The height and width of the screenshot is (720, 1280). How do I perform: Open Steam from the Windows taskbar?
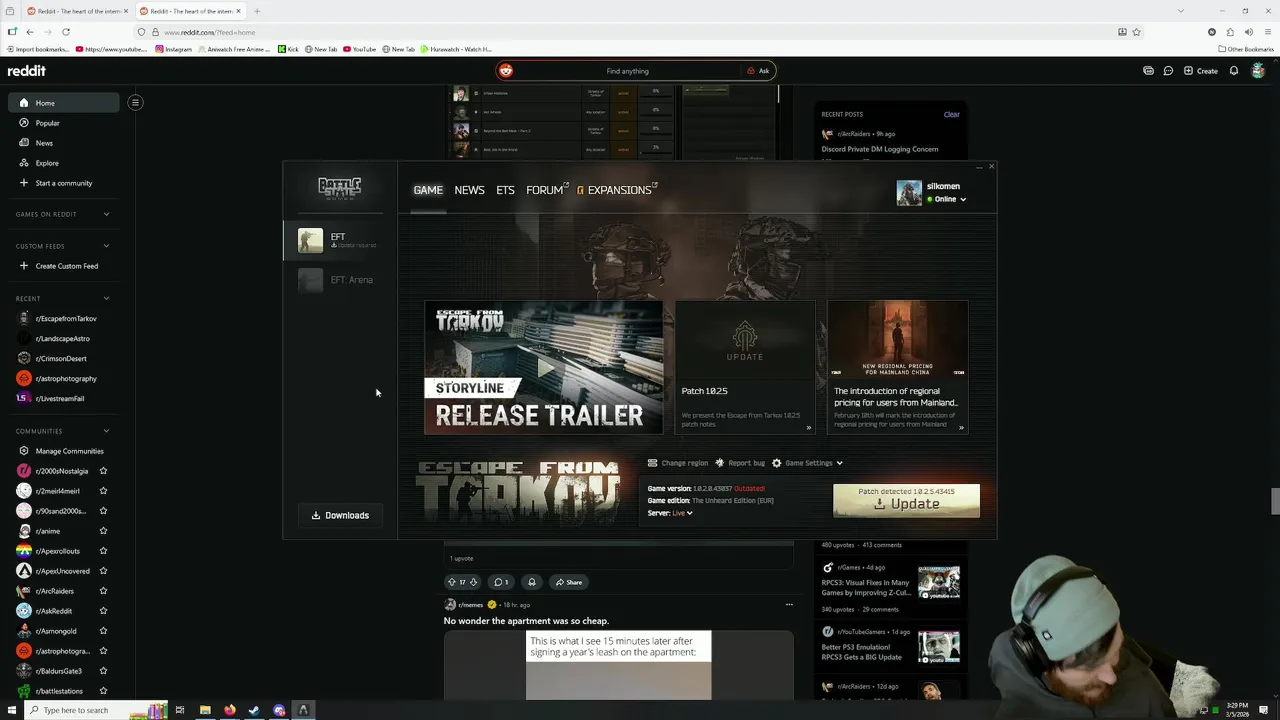click(x=254, y=710)
